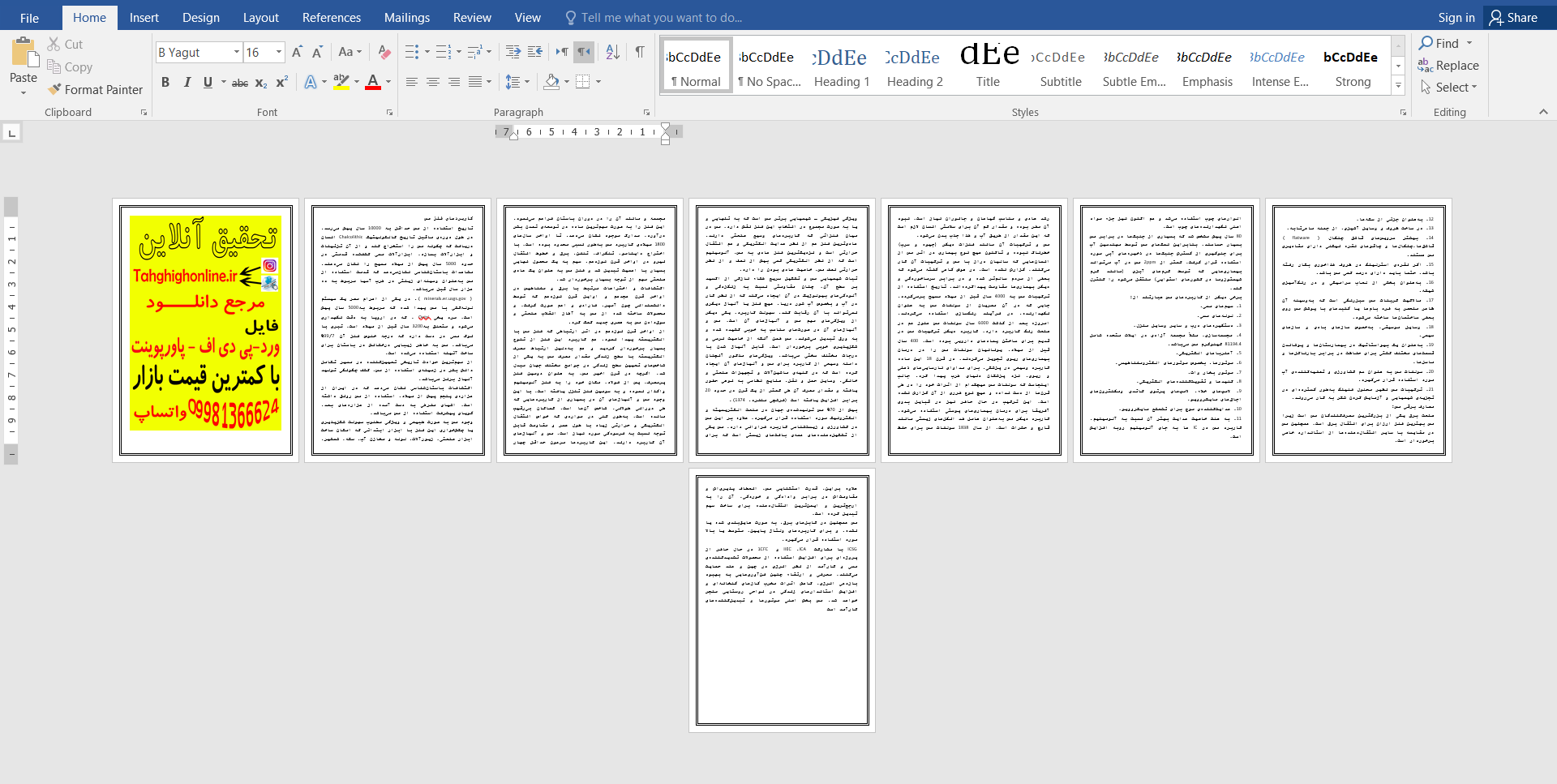
Task: Apply the Title style
Action: [x=988, y=65]
